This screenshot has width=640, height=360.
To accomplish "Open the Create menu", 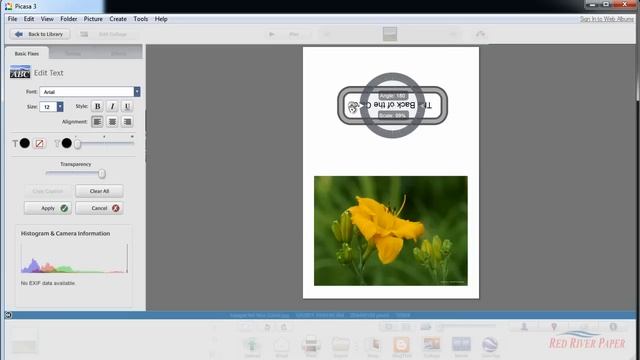I will (x=118, y=19).
